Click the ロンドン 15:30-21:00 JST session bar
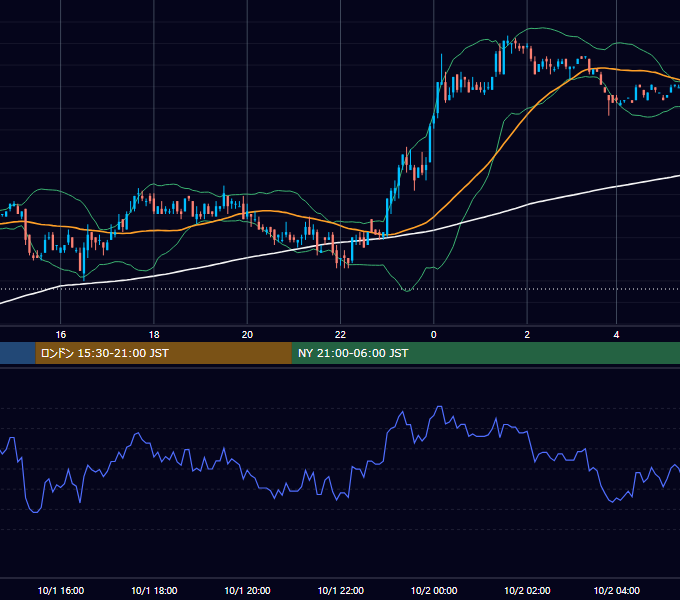Screen dimensions: 680x600 pos(163,353)
